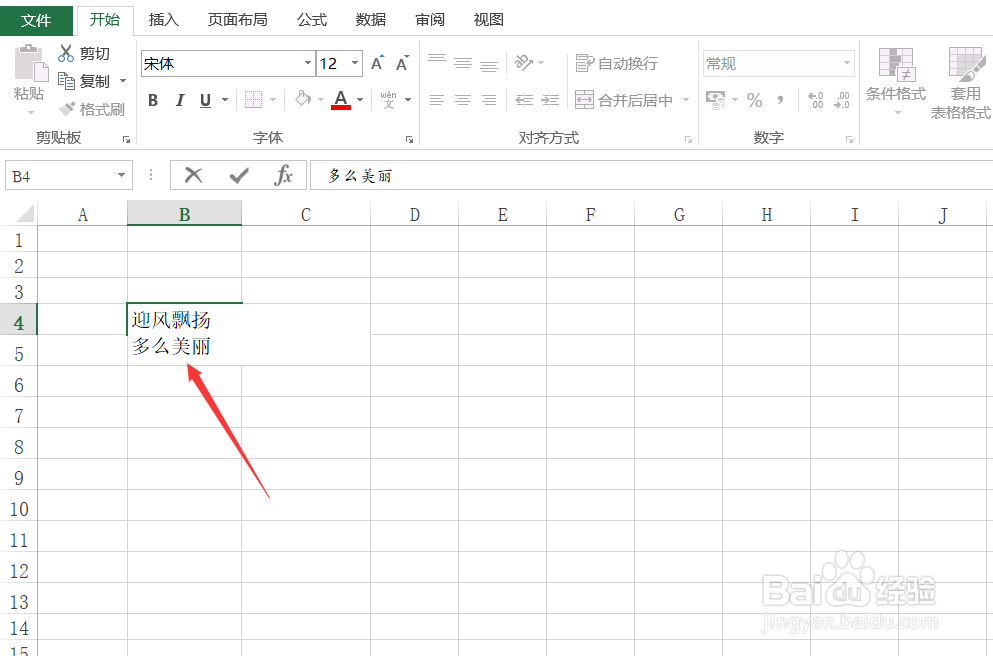Launch the 剪贴板 clipboard dialog
Viewport: 993px width, 656px height.
click(127, 139)
